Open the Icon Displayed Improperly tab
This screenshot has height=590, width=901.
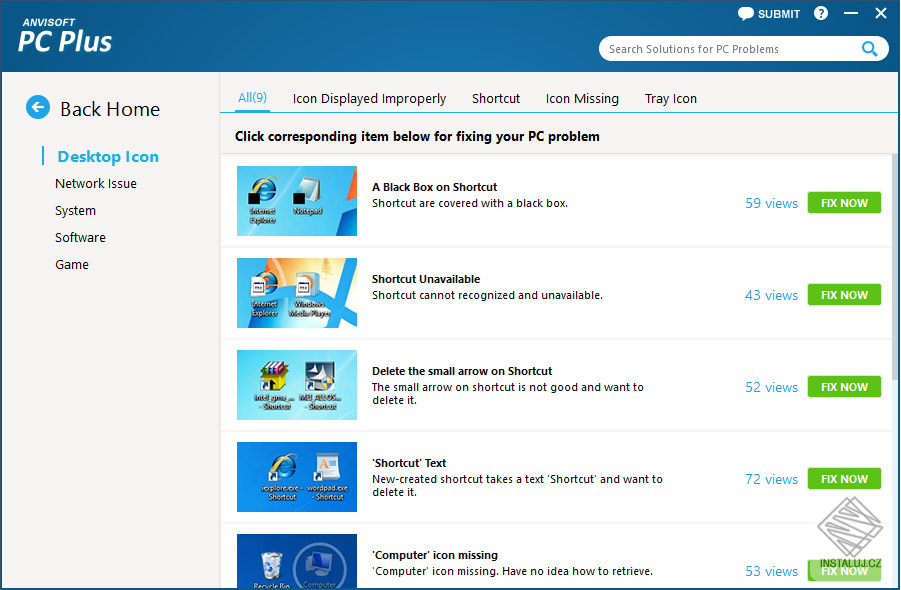coord(369,99)
